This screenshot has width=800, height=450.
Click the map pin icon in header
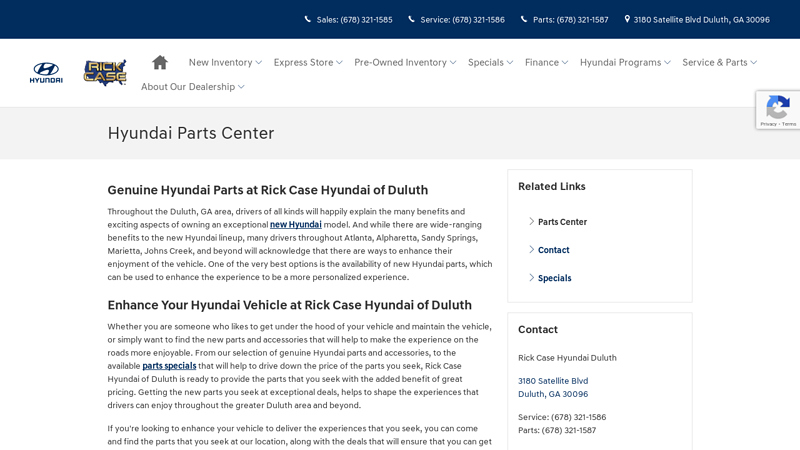click(627, 19)
